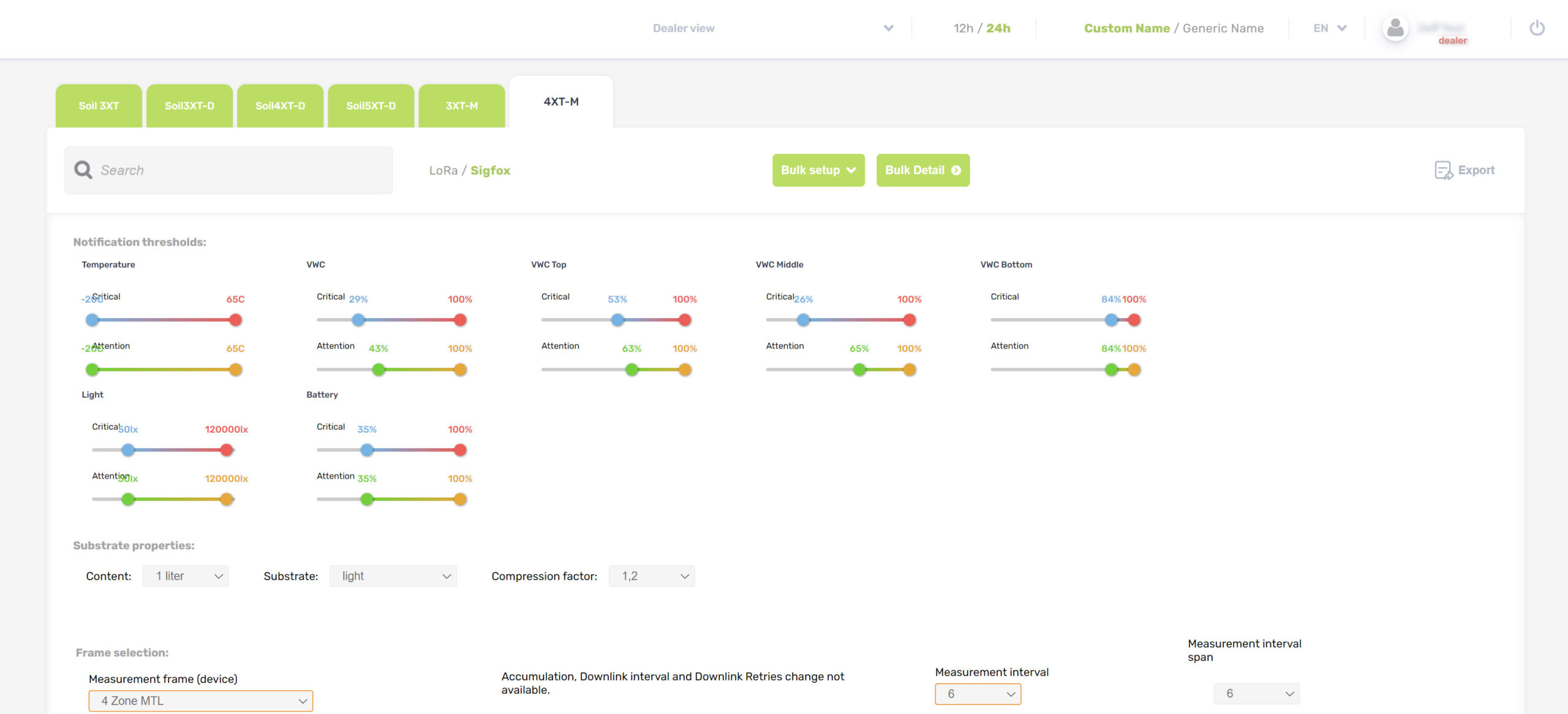Click VWC Critical 29% blue handle
Image resolution: width=1568 pixels, height=714 pixels.
[x=358, y=320]
